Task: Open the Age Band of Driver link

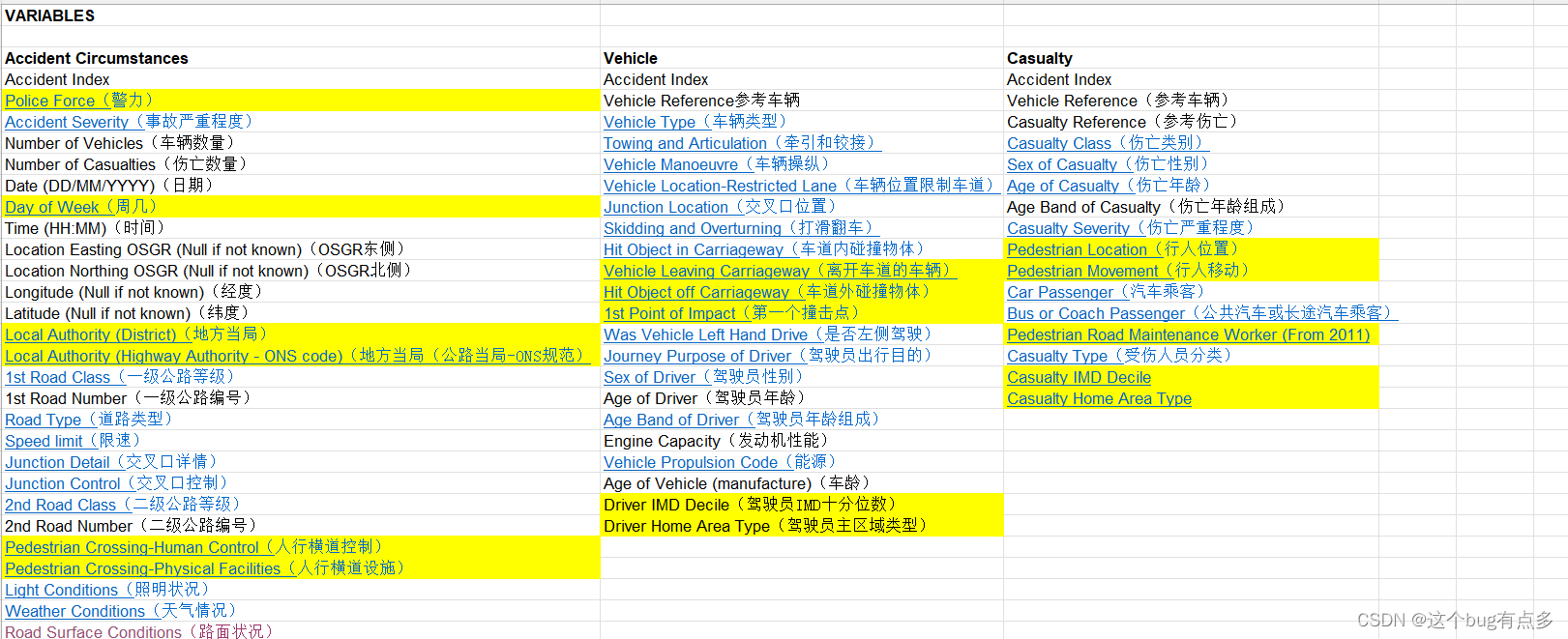Action: pos(743,420)
